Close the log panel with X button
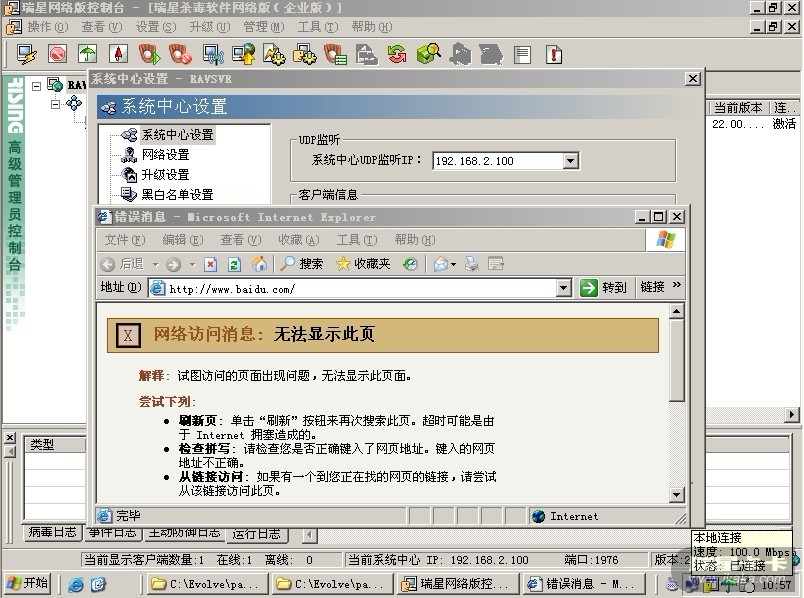 pyautogui.click(x=10, y=438)
